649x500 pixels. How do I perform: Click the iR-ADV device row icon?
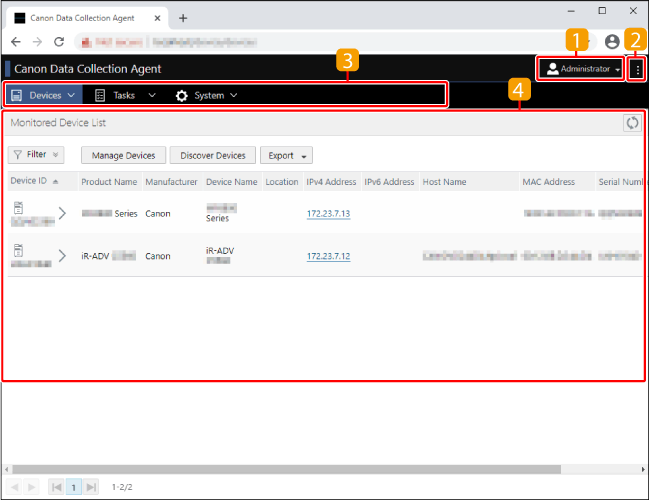tap(18, 250)
